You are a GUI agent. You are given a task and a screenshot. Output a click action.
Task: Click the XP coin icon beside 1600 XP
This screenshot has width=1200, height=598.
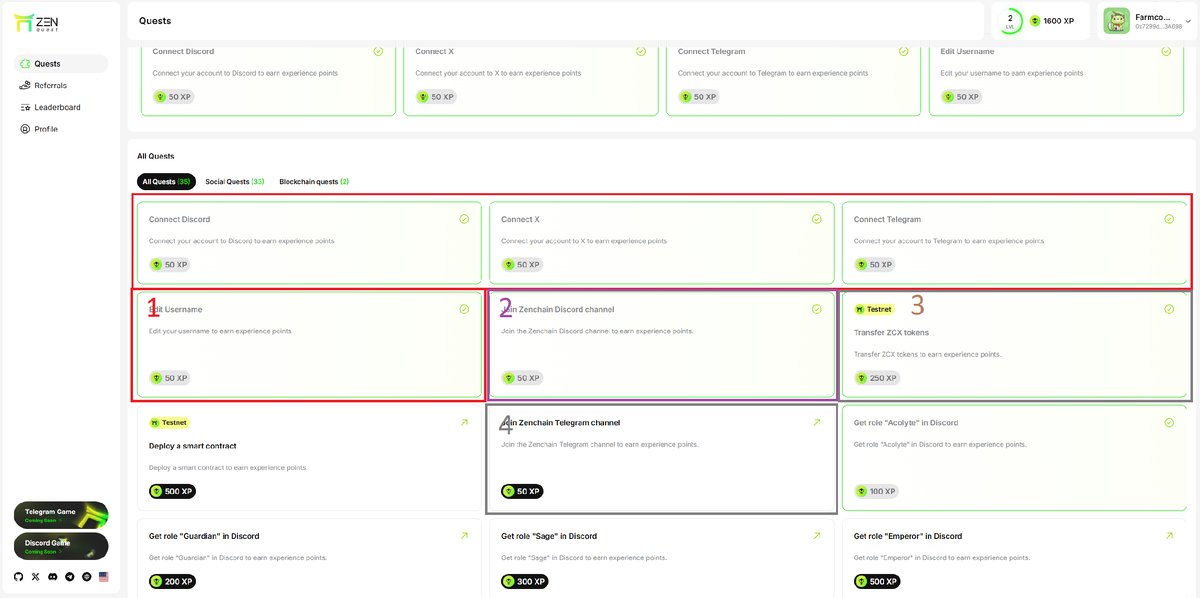click(x=1035, y=21)
